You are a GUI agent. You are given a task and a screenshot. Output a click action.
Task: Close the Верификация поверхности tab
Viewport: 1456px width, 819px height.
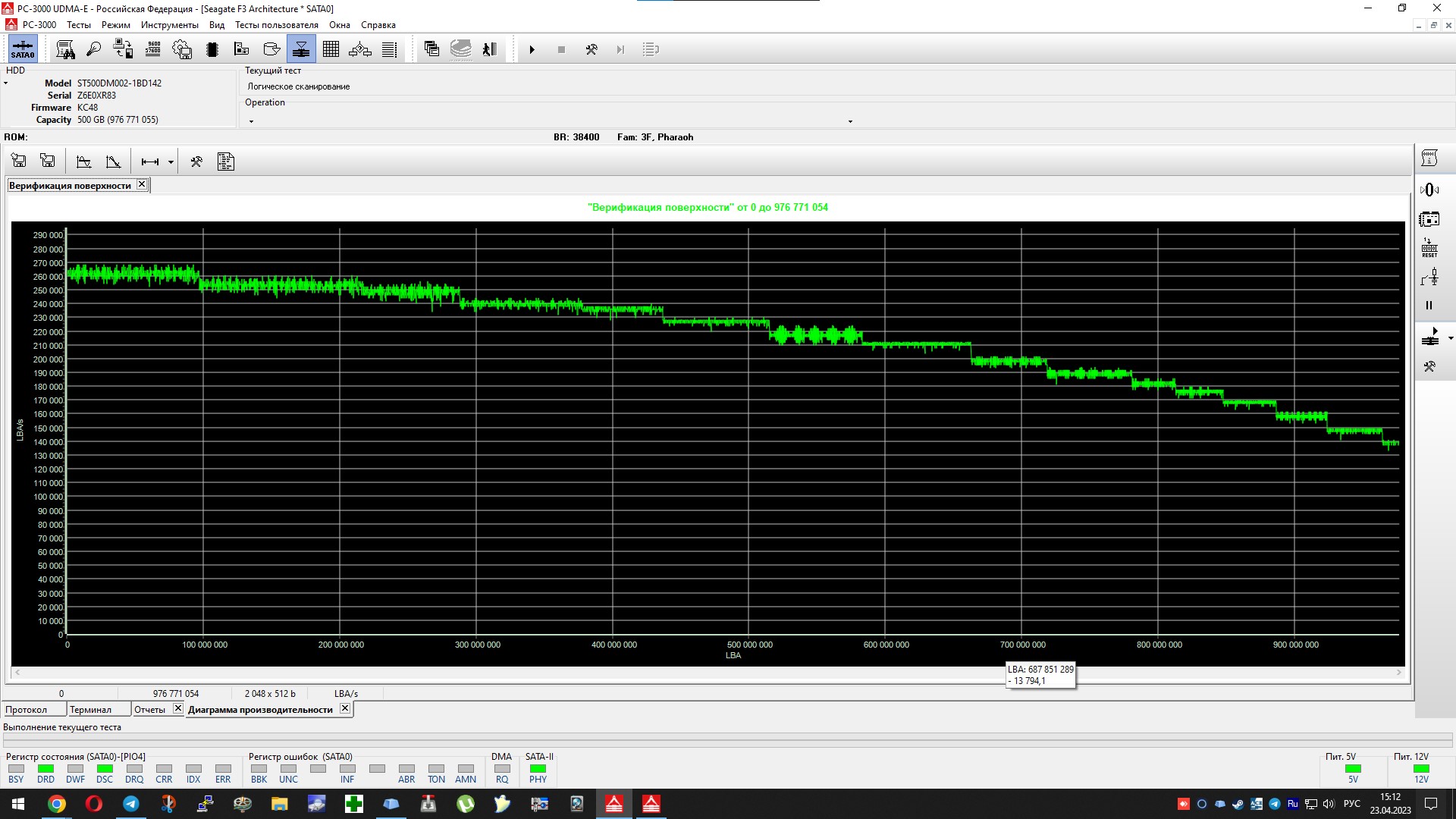click(142, 184)
